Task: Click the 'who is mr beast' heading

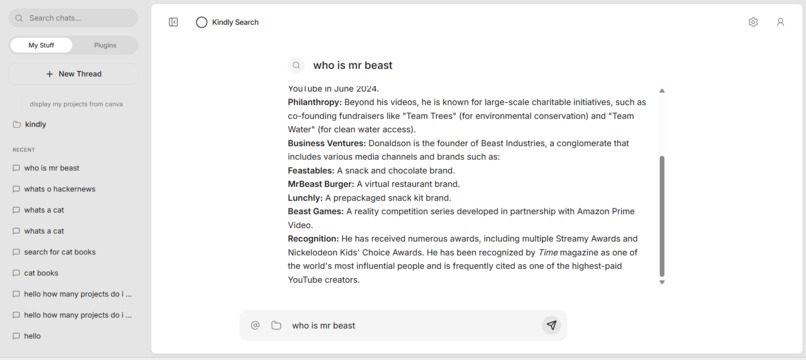Action: point(353,65)
